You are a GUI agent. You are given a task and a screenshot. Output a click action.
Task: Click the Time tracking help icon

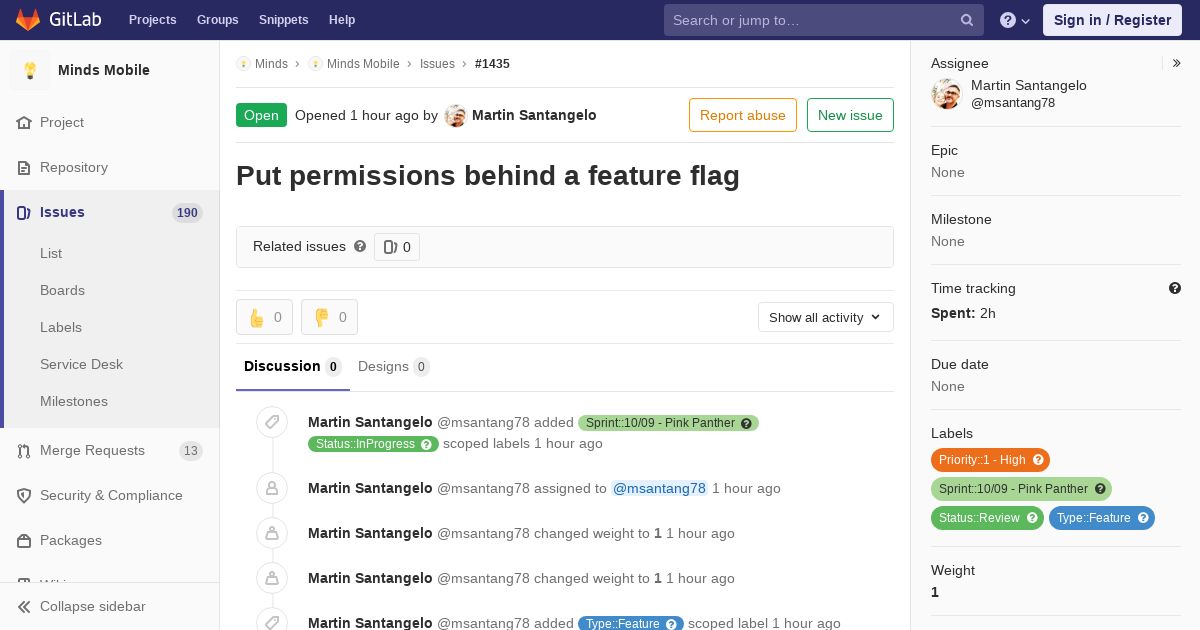(x=1175, y=288)
